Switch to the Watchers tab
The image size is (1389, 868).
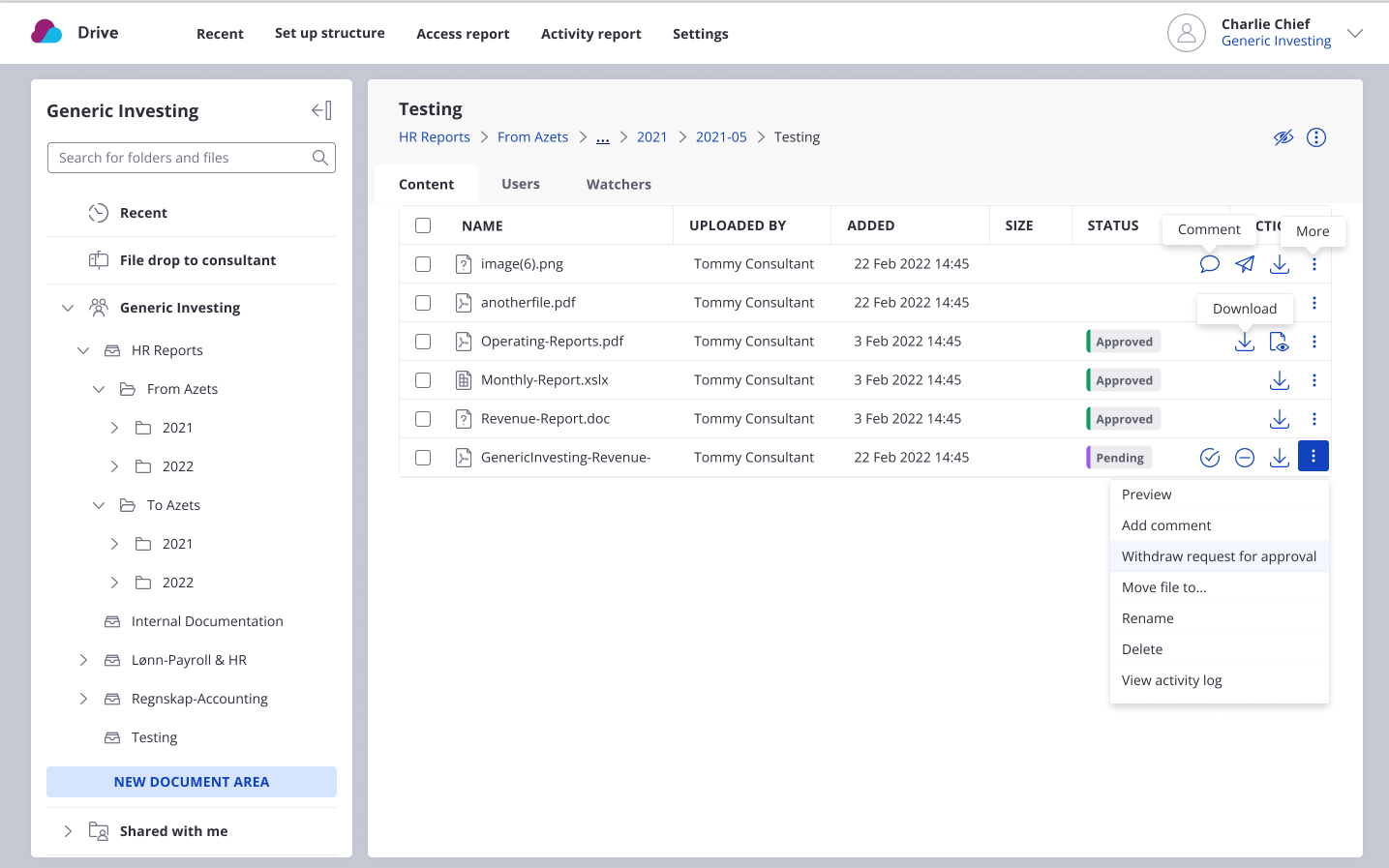(x=619, y=184)
